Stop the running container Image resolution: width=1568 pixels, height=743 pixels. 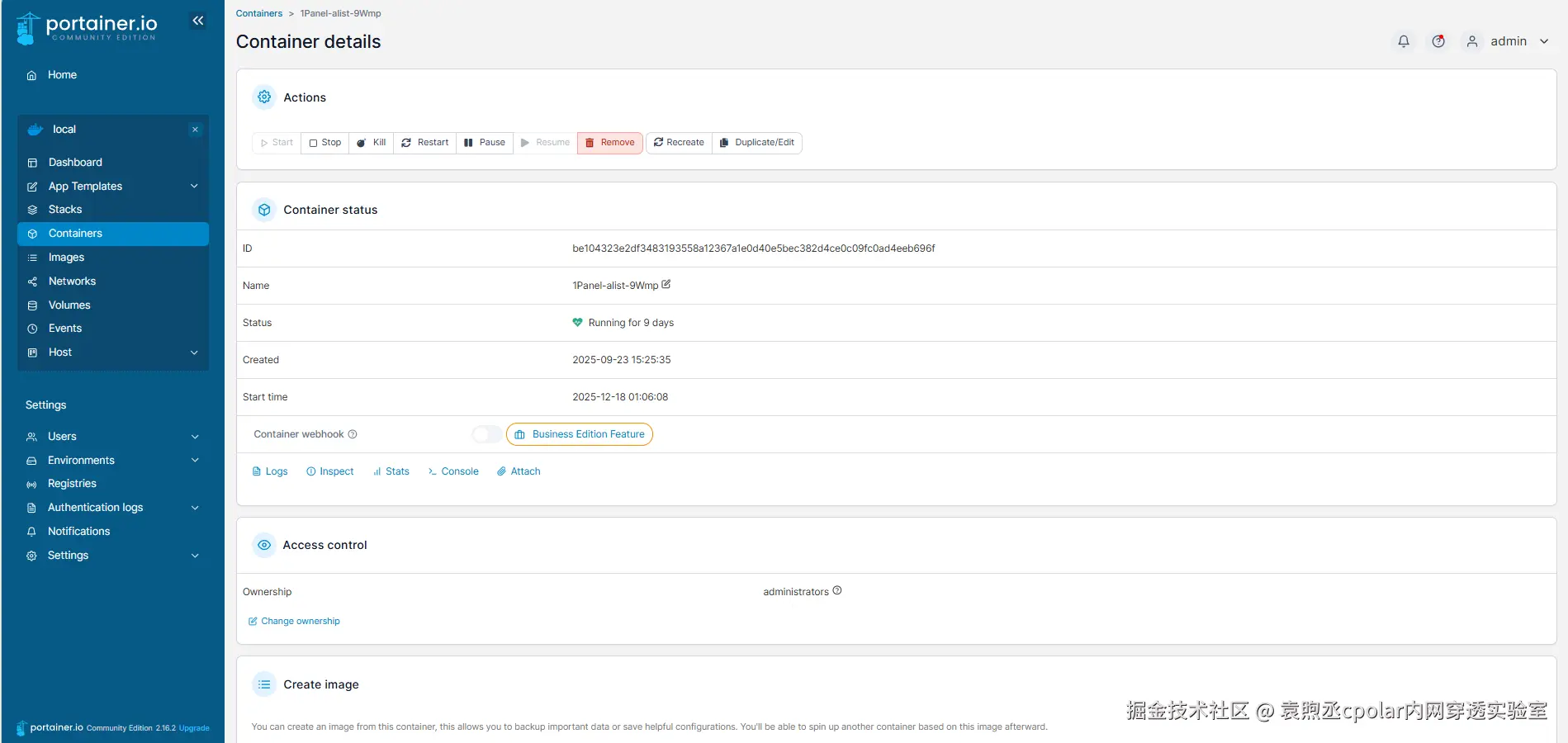point(325,143)
